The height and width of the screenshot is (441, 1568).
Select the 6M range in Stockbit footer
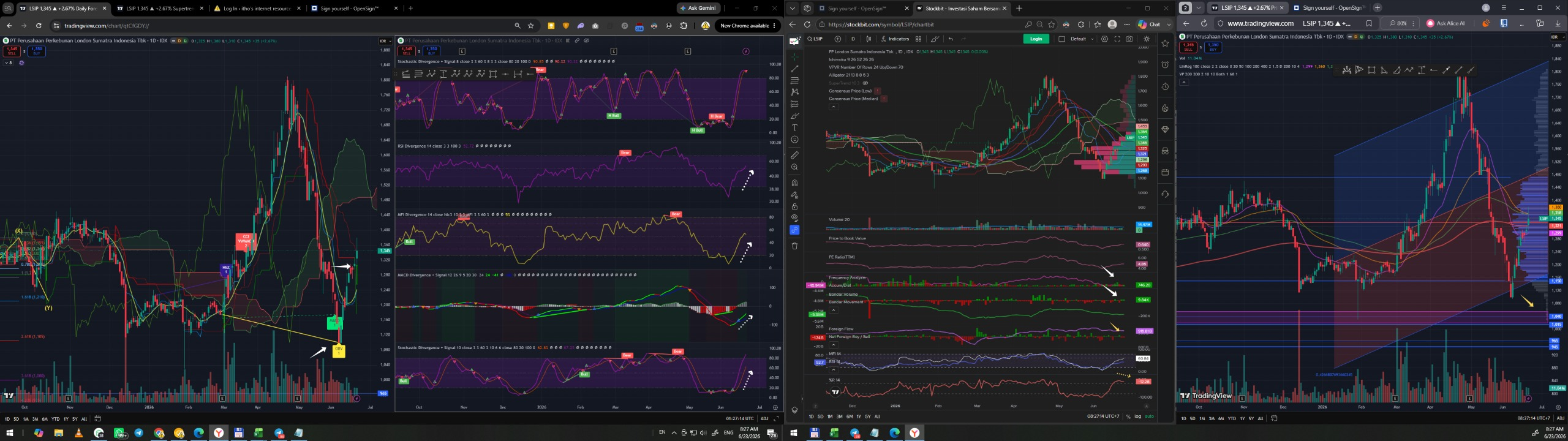tap(849, 417)
